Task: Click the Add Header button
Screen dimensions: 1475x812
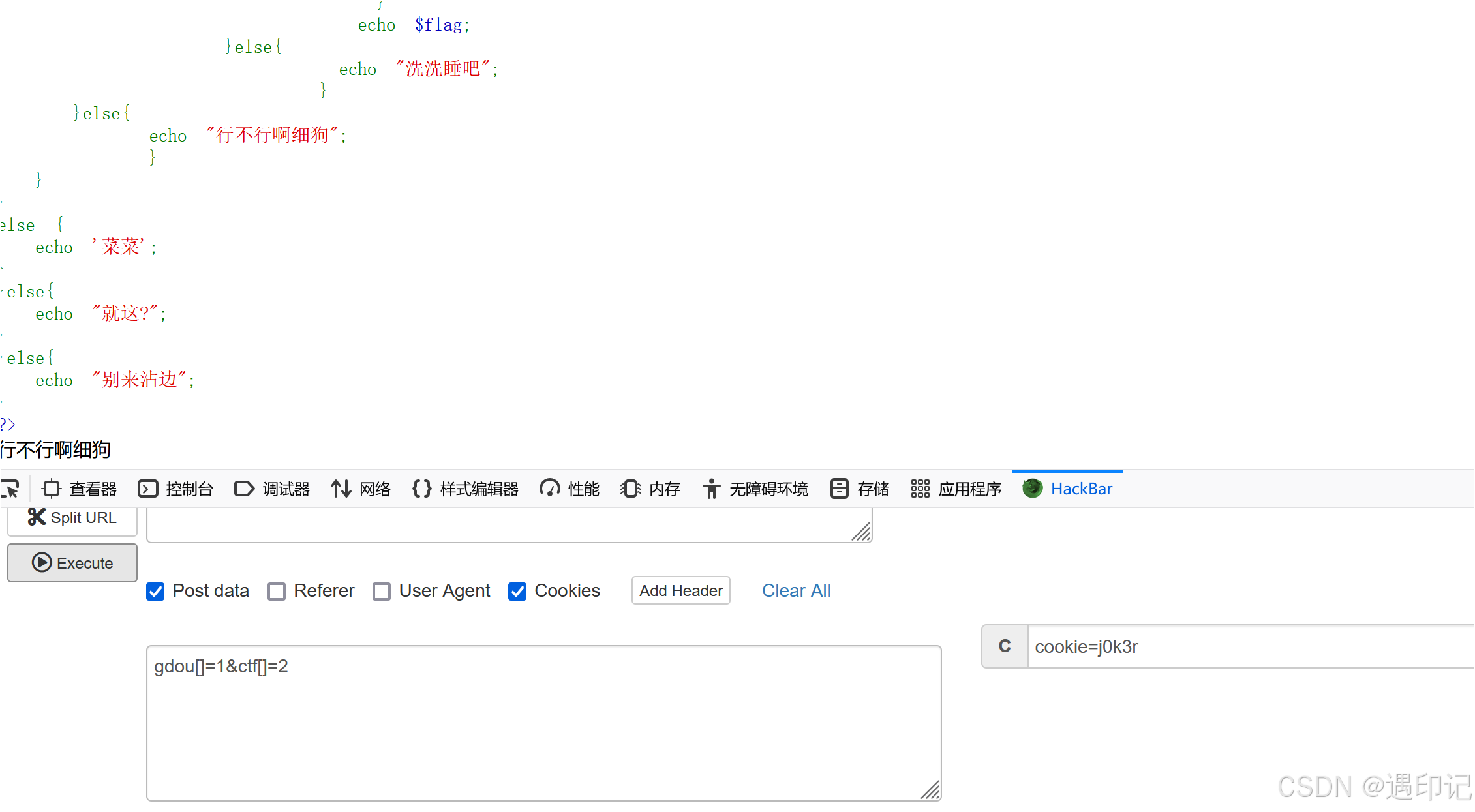Action: point(680,591)
